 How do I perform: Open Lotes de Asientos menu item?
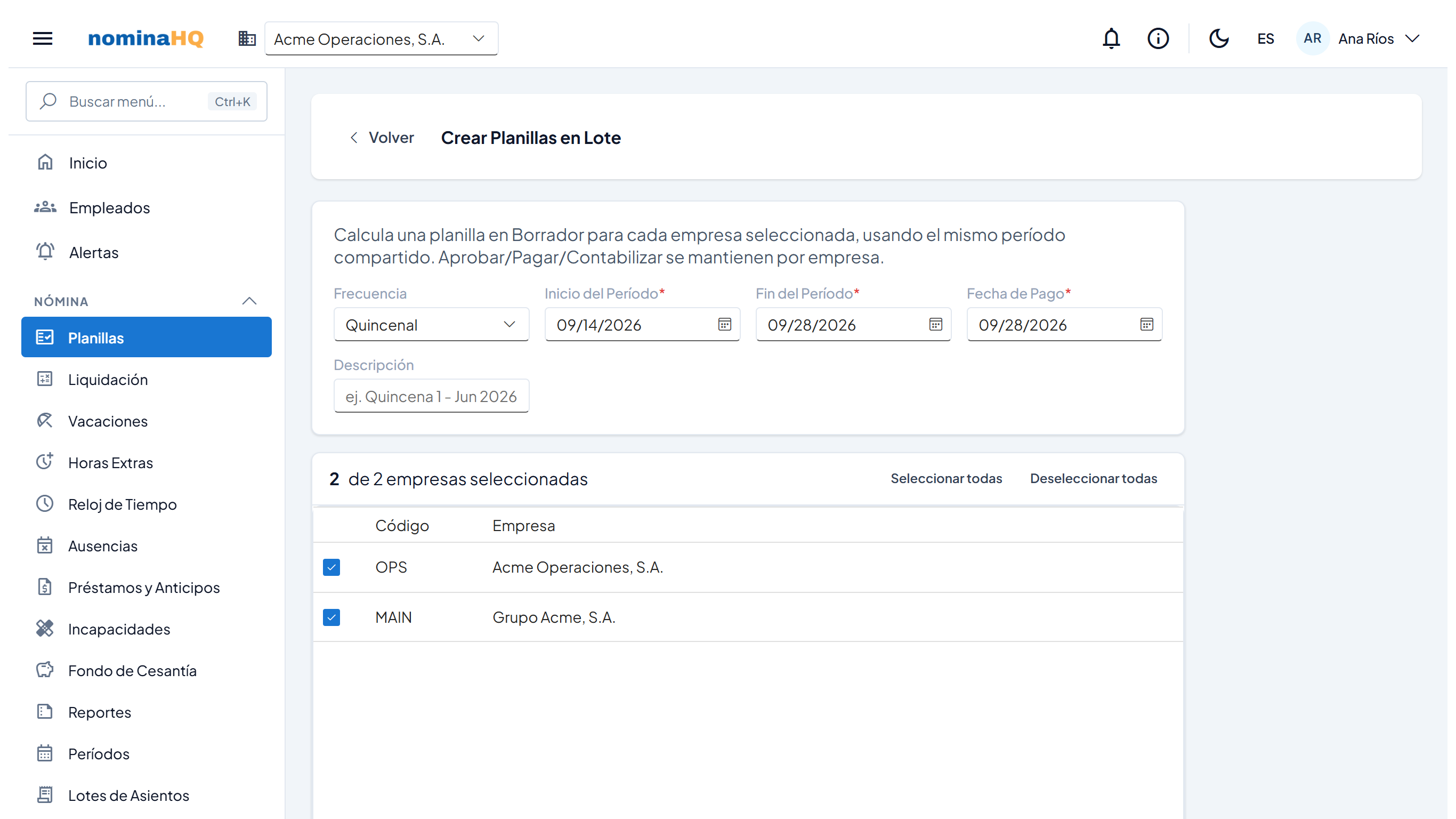point(147,795)
